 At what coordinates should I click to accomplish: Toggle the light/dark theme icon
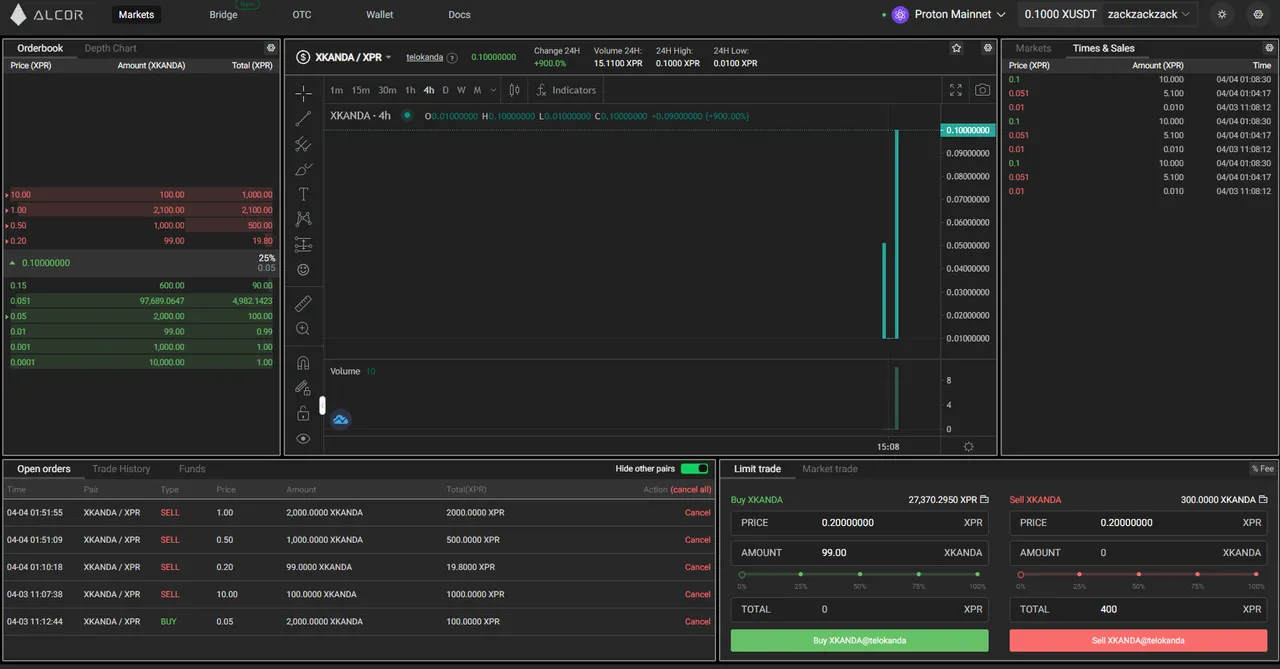coord(1222,15)
